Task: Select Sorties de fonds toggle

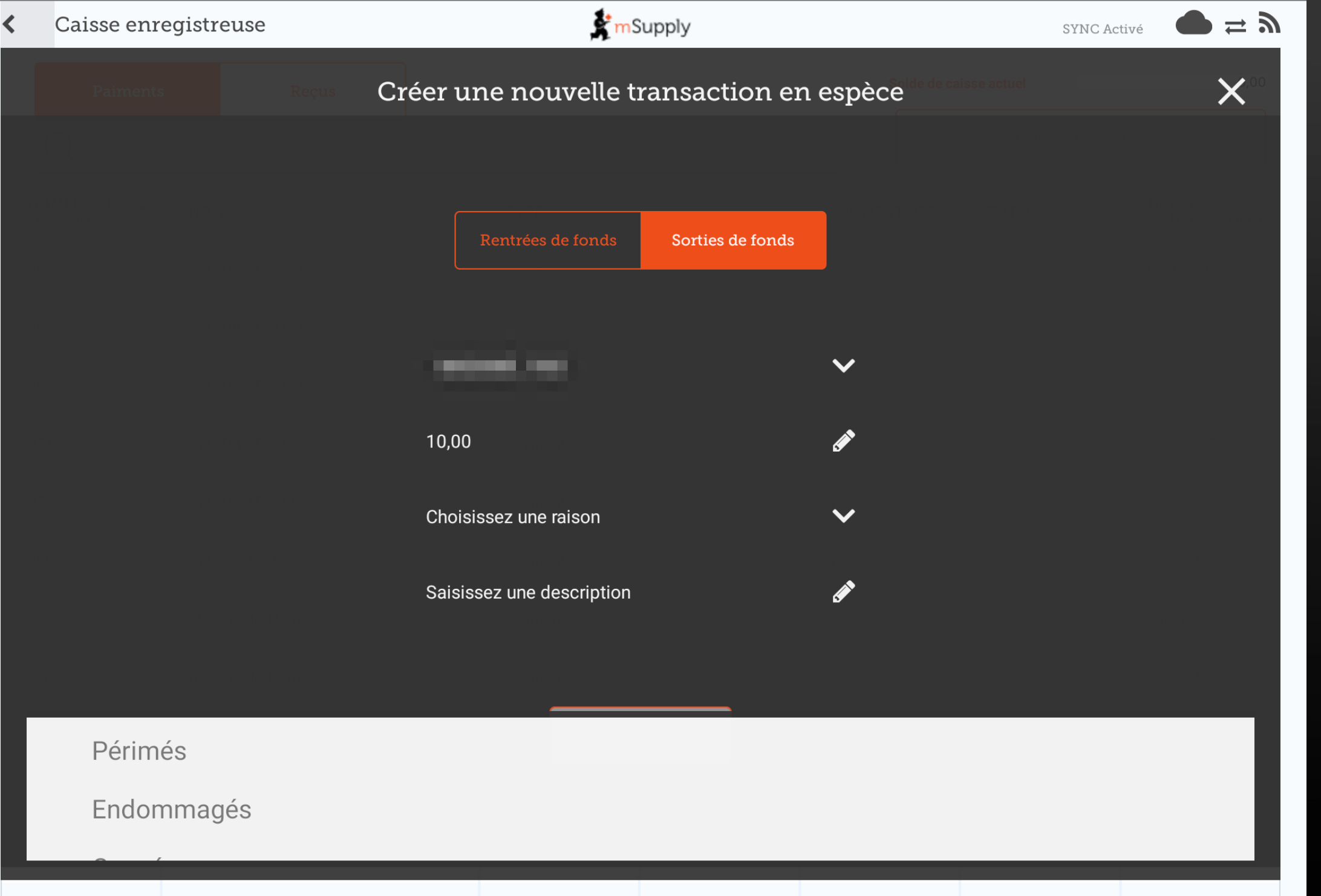Action: 733,240
